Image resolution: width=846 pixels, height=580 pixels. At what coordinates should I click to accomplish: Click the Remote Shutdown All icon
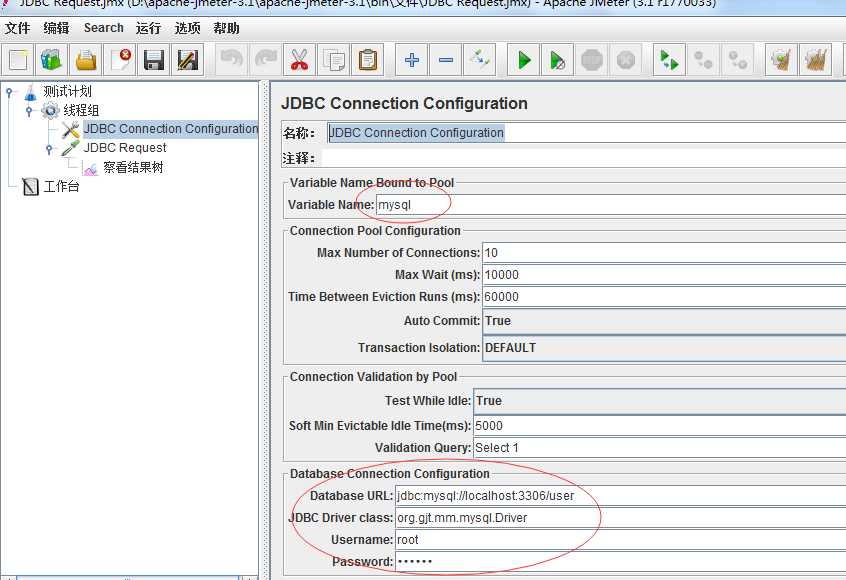pyautogui.click(x=738, y=60)
